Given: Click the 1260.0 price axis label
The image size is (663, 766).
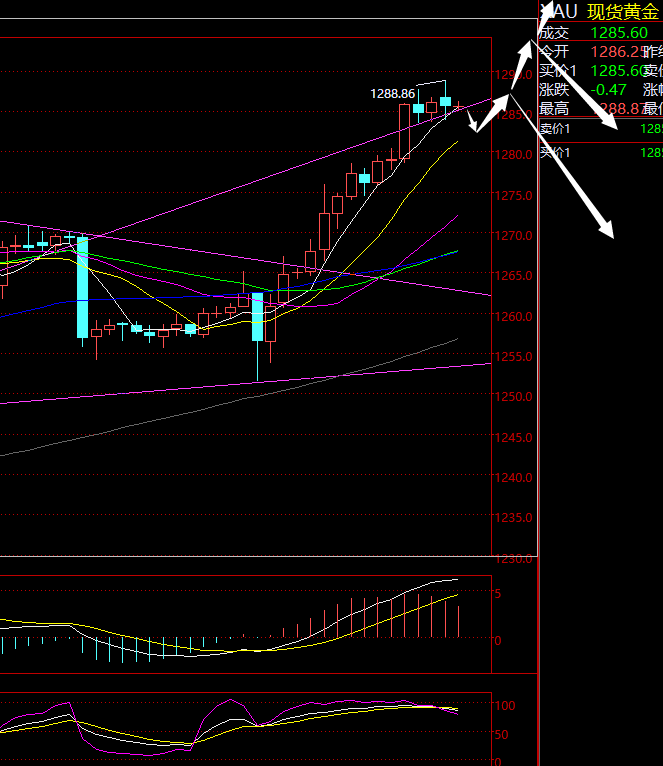Looking at the screenshot, I should pos(513,317).
